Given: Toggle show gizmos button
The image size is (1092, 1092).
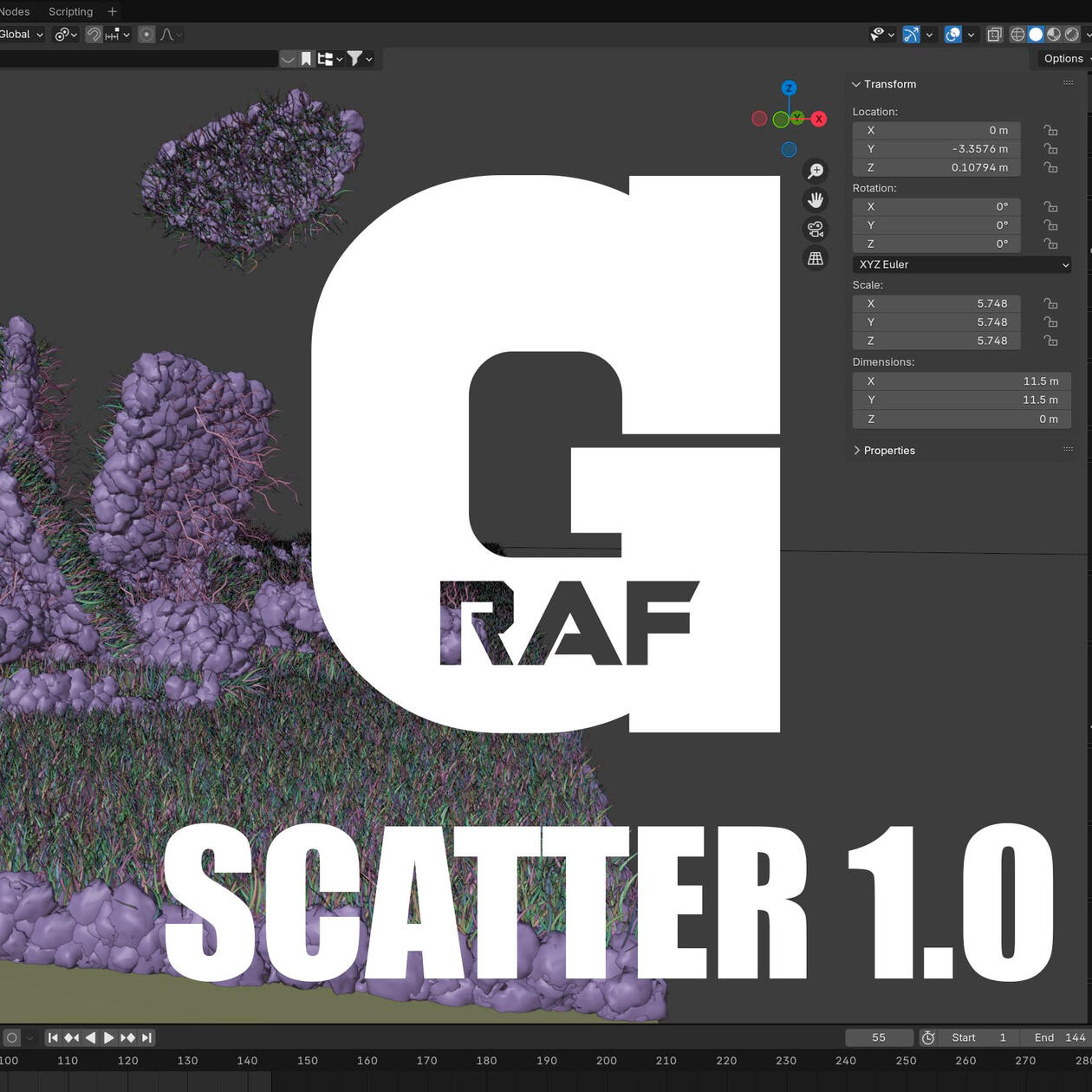Looking at the screenshot, I should pyautogui.click(x=911, y=35).
